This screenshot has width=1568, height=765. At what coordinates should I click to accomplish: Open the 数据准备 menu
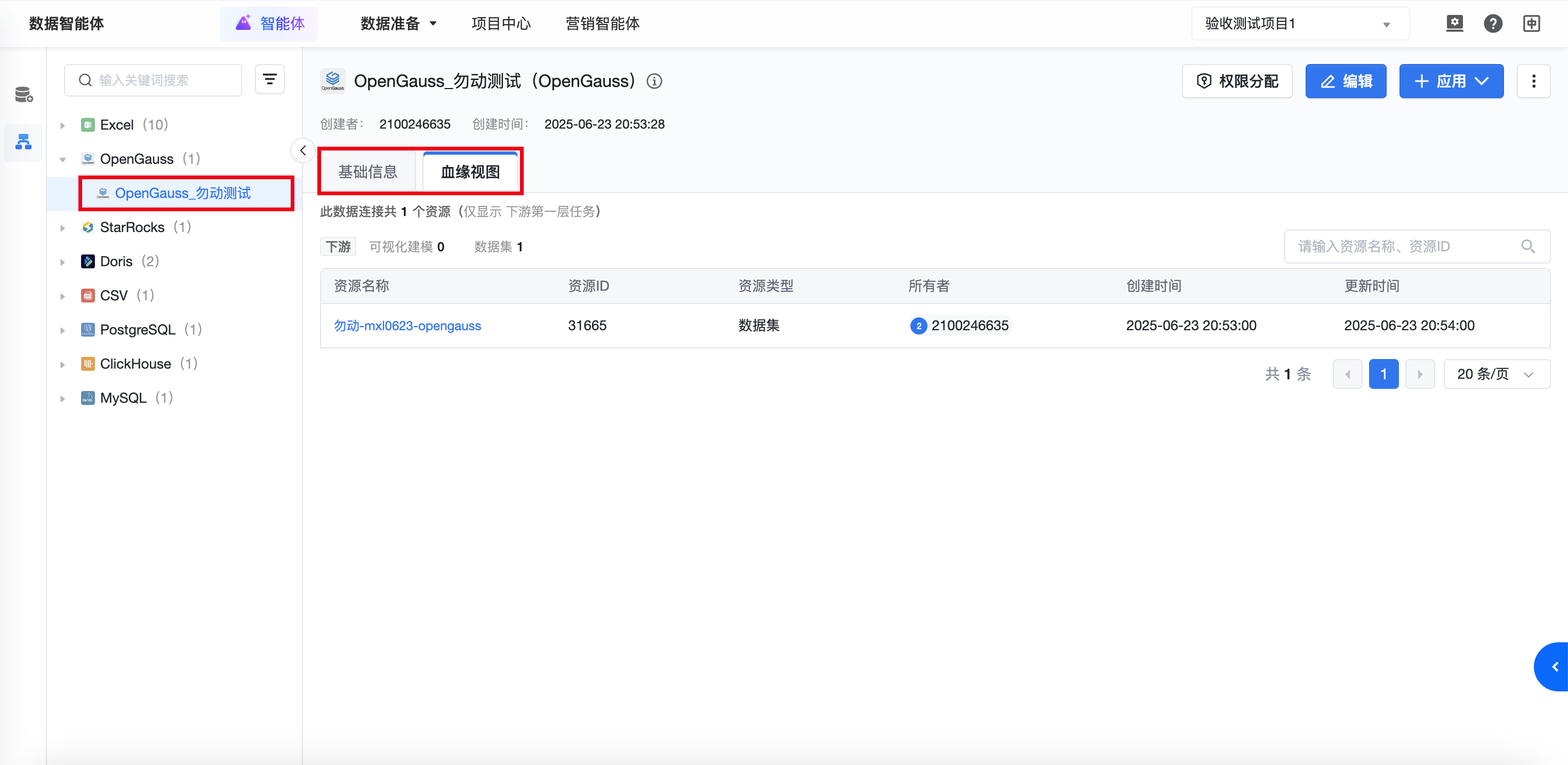[x=398, y=24]
